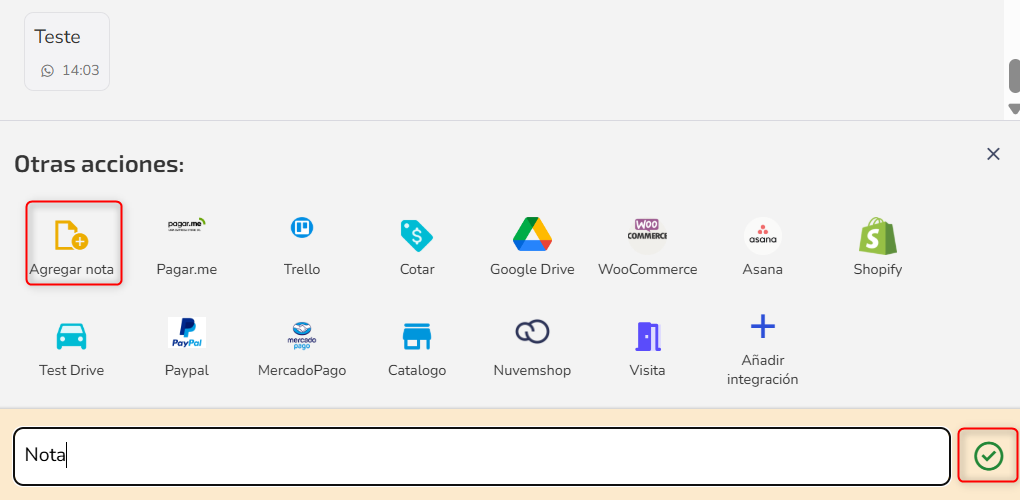Close the Otras acciones panel
Image resolution: width=1020 pixels, height=500 pixels.
click(993, 154)
